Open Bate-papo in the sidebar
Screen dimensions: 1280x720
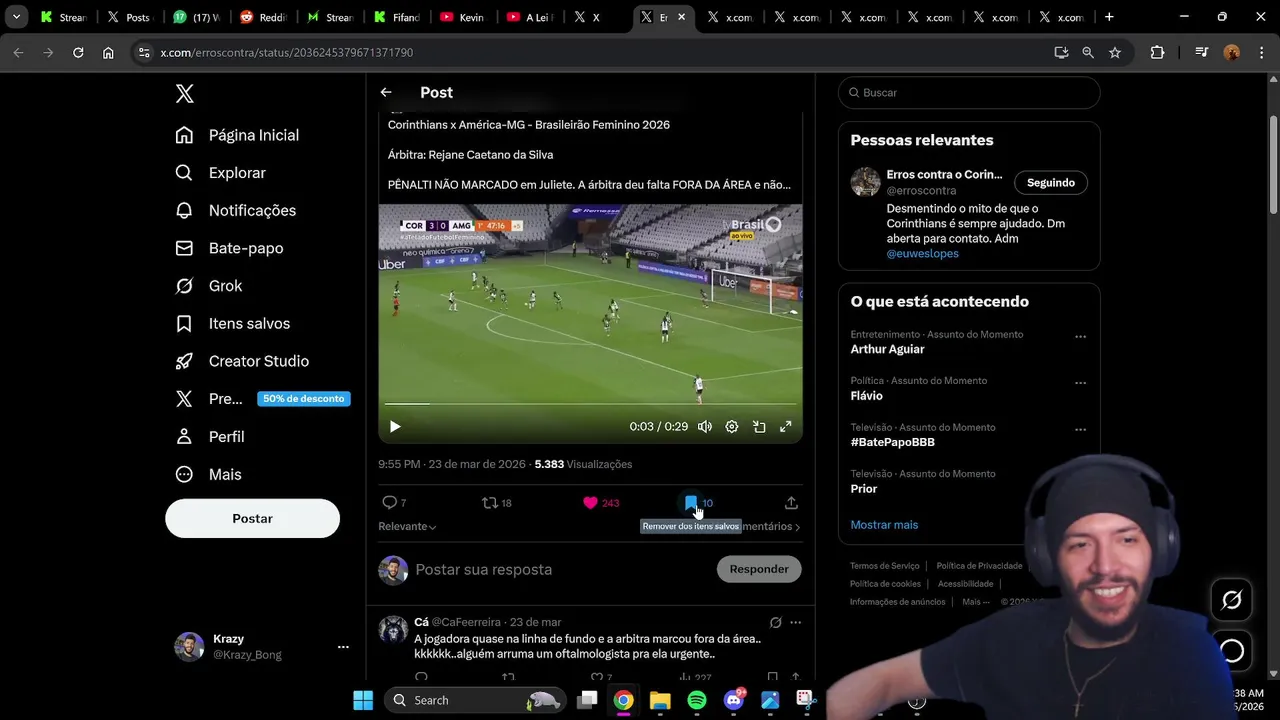coord(229,248)
